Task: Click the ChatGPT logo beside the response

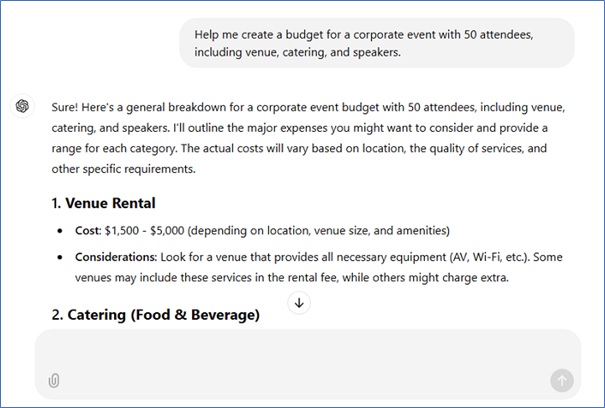Action: pyautogui.click(x=23, y=107)
